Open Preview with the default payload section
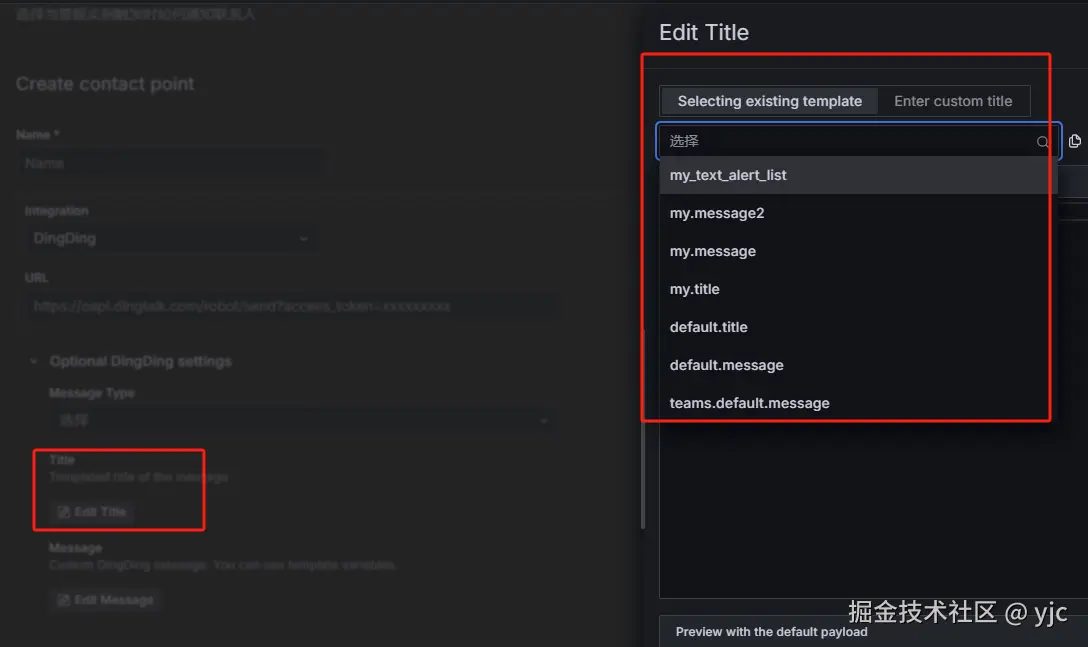This screenshot has height=647, width=1088. (x=771, y=632)
